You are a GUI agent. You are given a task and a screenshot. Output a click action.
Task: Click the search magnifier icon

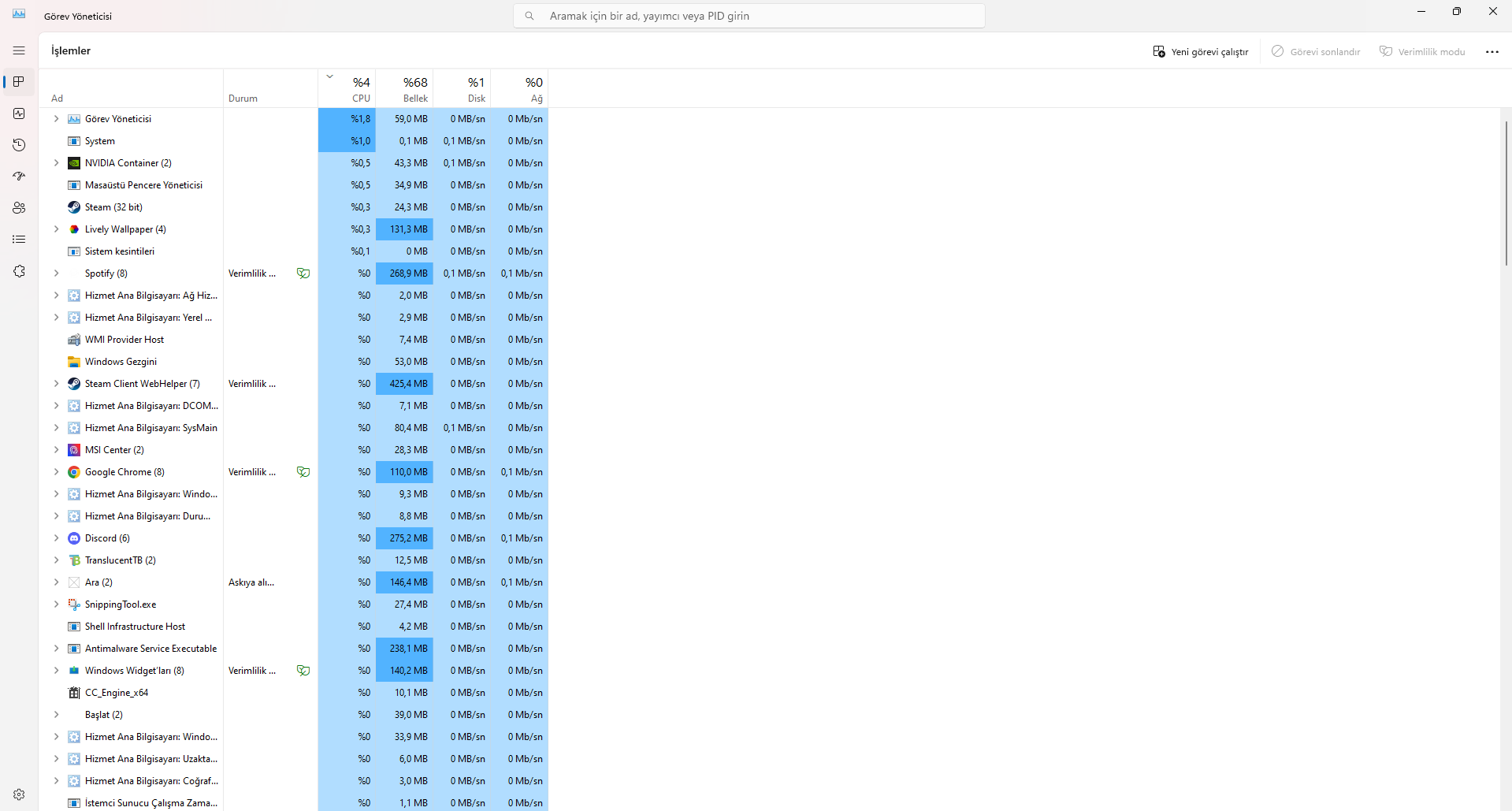coord(529,16)
